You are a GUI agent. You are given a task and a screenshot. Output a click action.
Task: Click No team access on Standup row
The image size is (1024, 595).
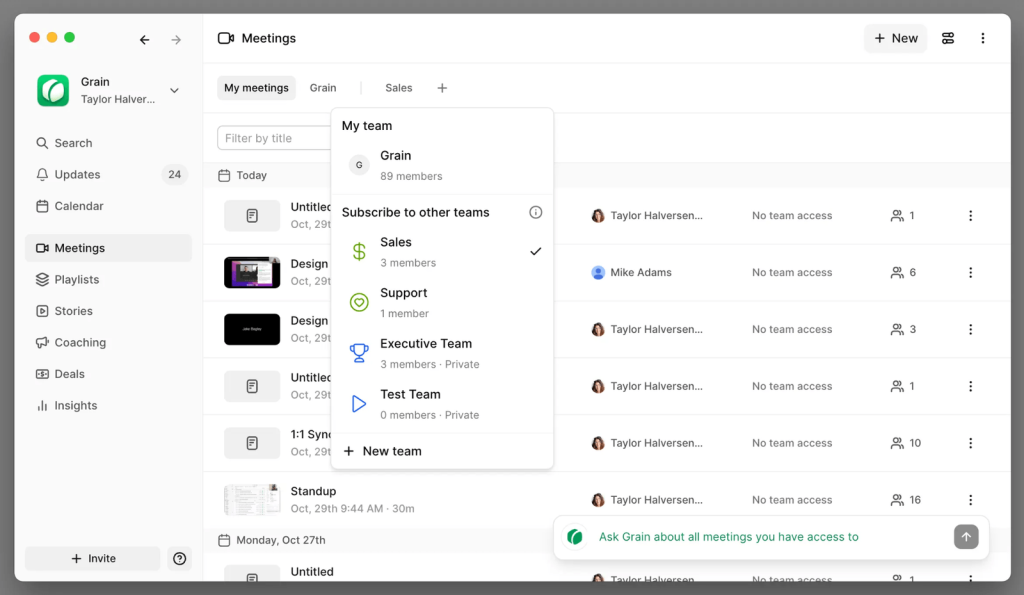(792, 500)
